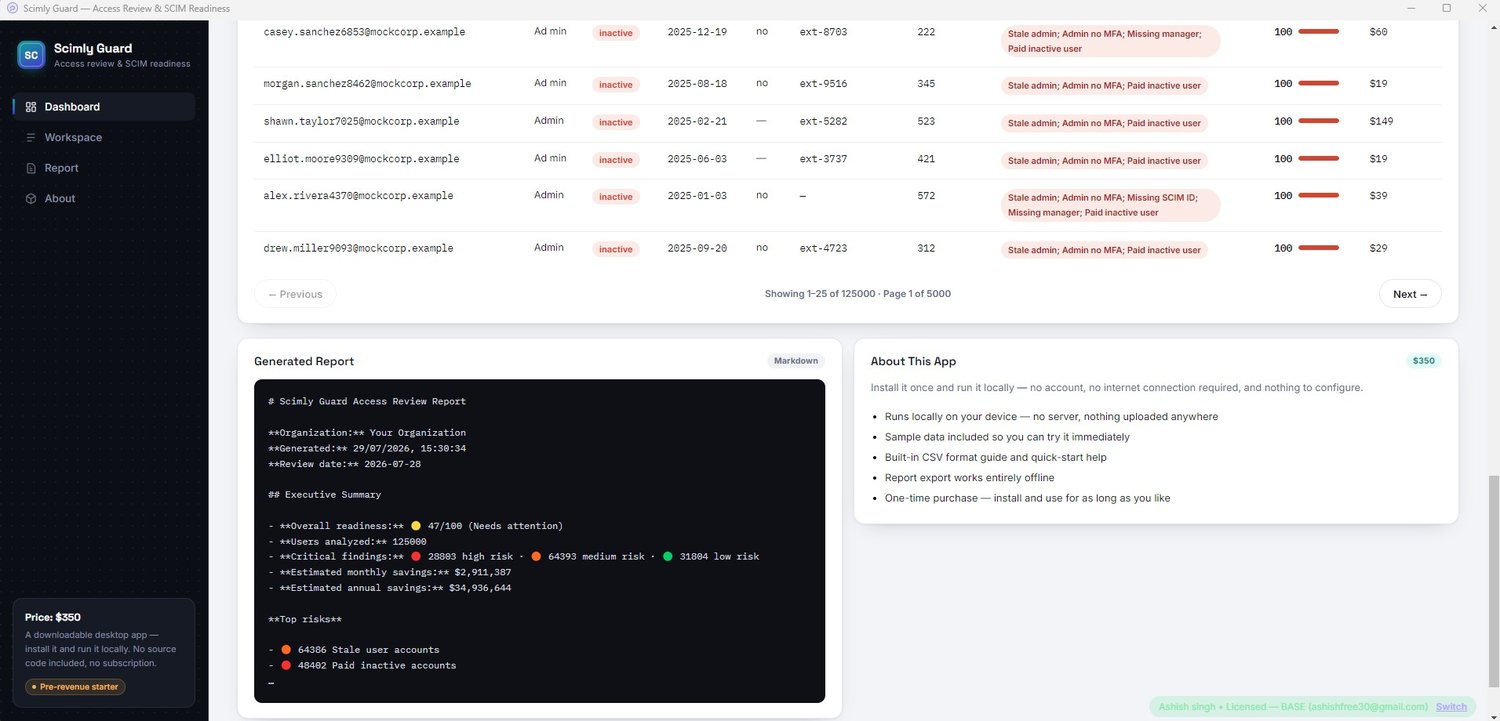1500x721 pixels.
Task: Click Switch license link
Action: [1451, 706]
